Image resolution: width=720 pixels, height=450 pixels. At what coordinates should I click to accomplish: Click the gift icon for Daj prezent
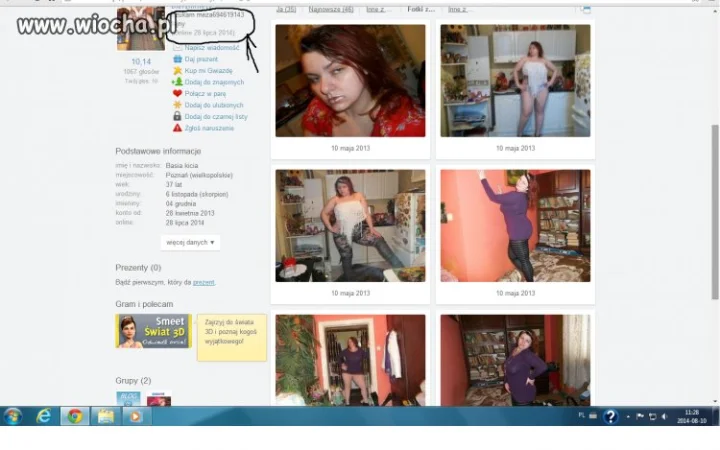tap(177, 59)
